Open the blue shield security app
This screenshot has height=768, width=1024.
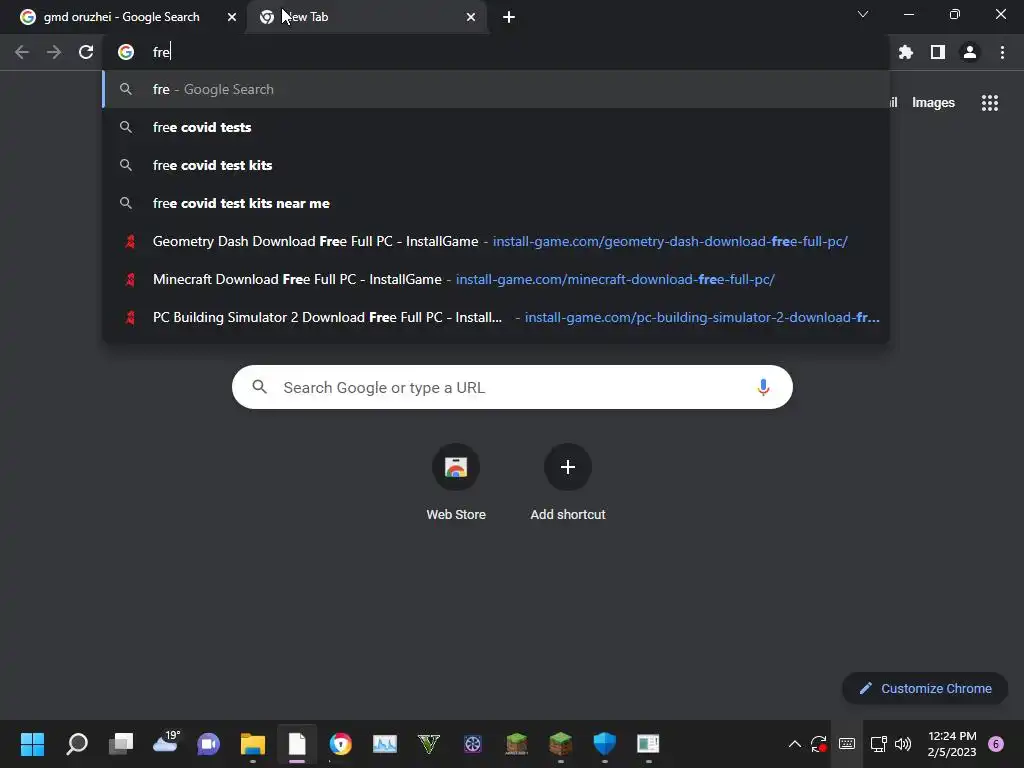pyautogui.click(x=605, y=744)
